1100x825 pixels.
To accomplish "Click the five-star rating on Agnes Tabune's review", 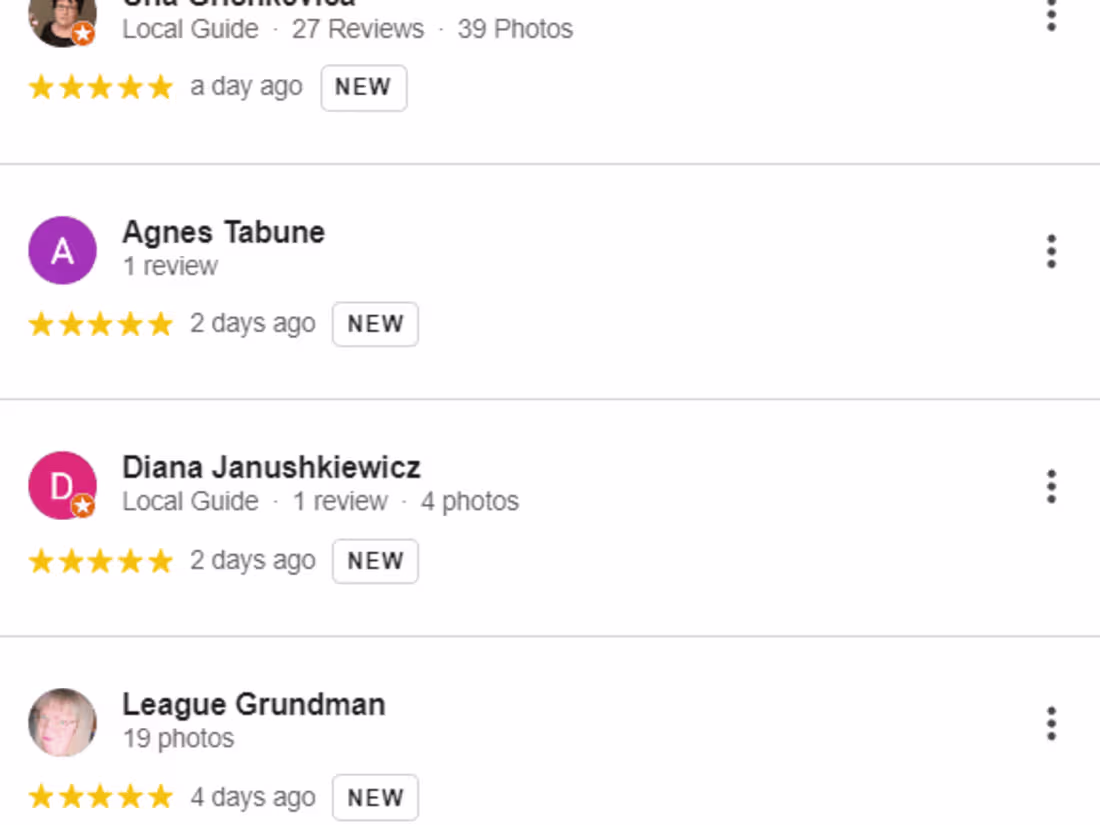I will coord(100,324).
